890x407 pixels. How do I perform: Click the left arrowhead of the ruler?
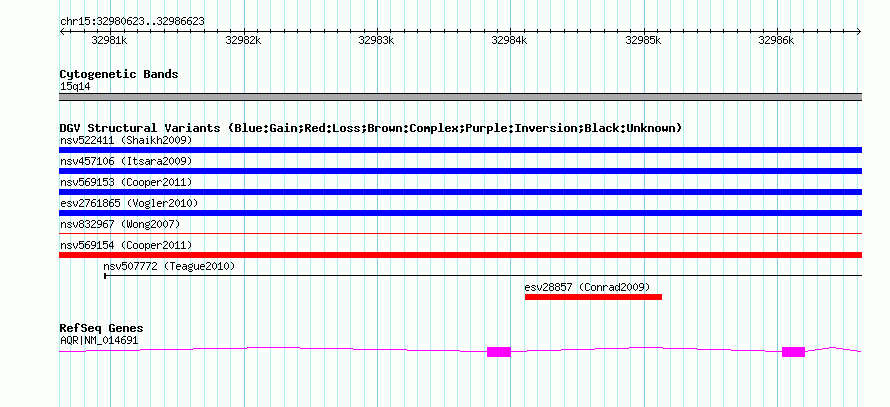tap(62, 32)
